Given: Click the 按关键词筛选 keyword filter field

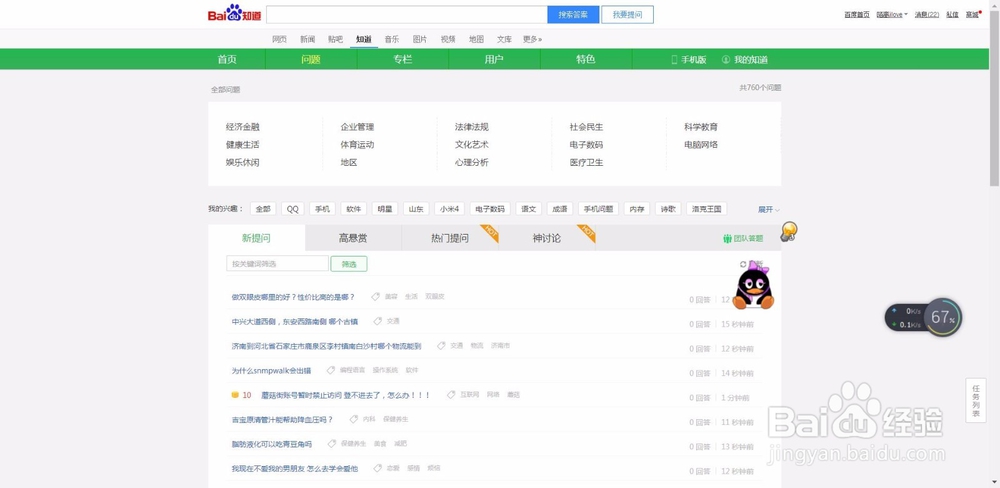Looking at the screenshot, I should coord(277,263).
